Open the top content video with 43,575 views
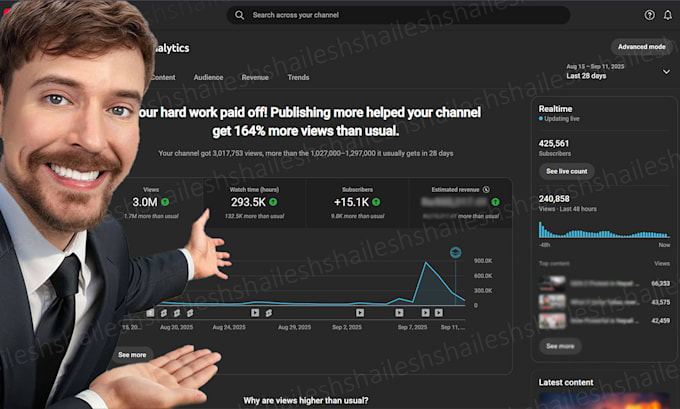680x409 pixels. click(x=604, y=302)
